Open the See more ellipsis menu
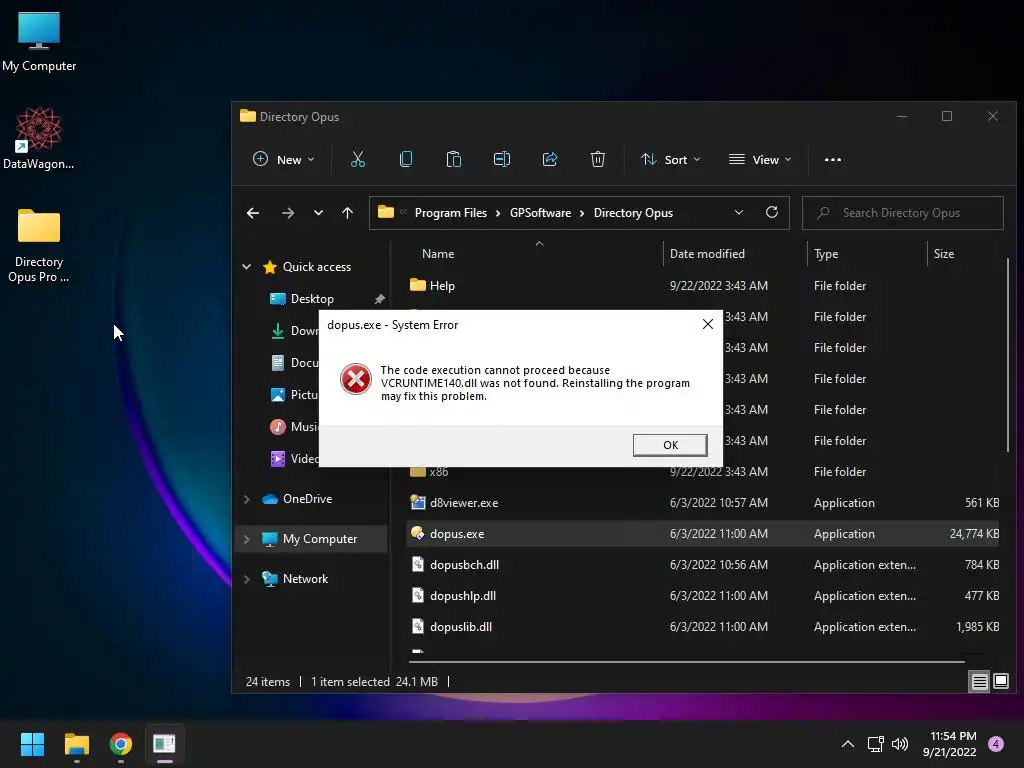 click(x=833, y=159)
